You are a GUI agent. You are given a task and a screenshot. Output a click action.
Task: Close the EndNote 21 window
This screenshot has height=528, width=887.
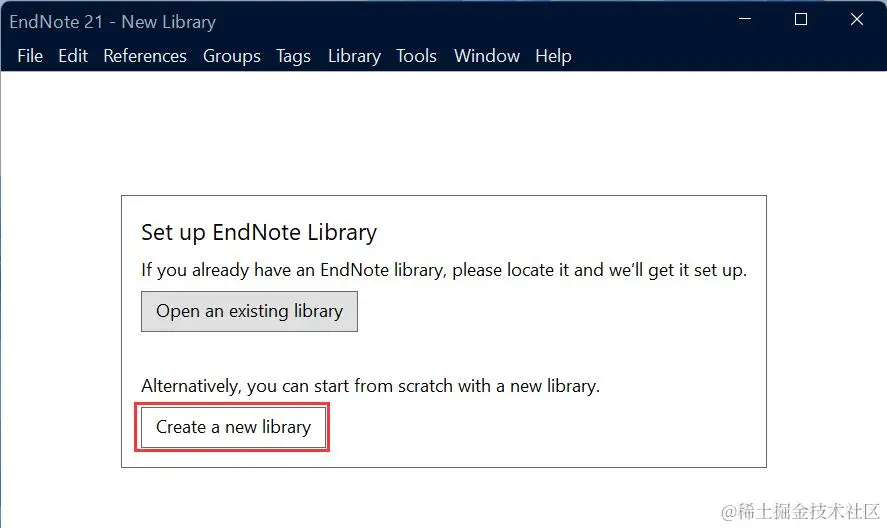(856, 19)
